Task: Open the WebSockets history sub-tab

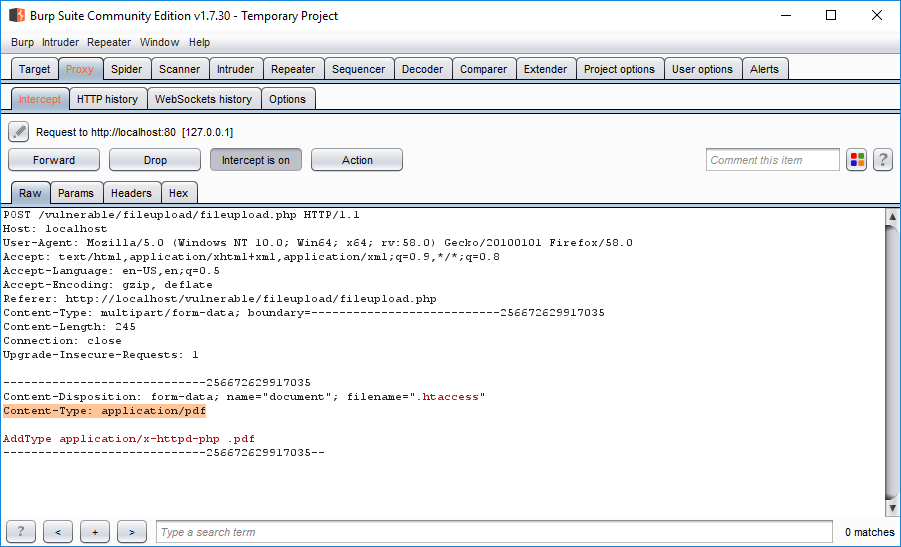Action: (203, 99)
